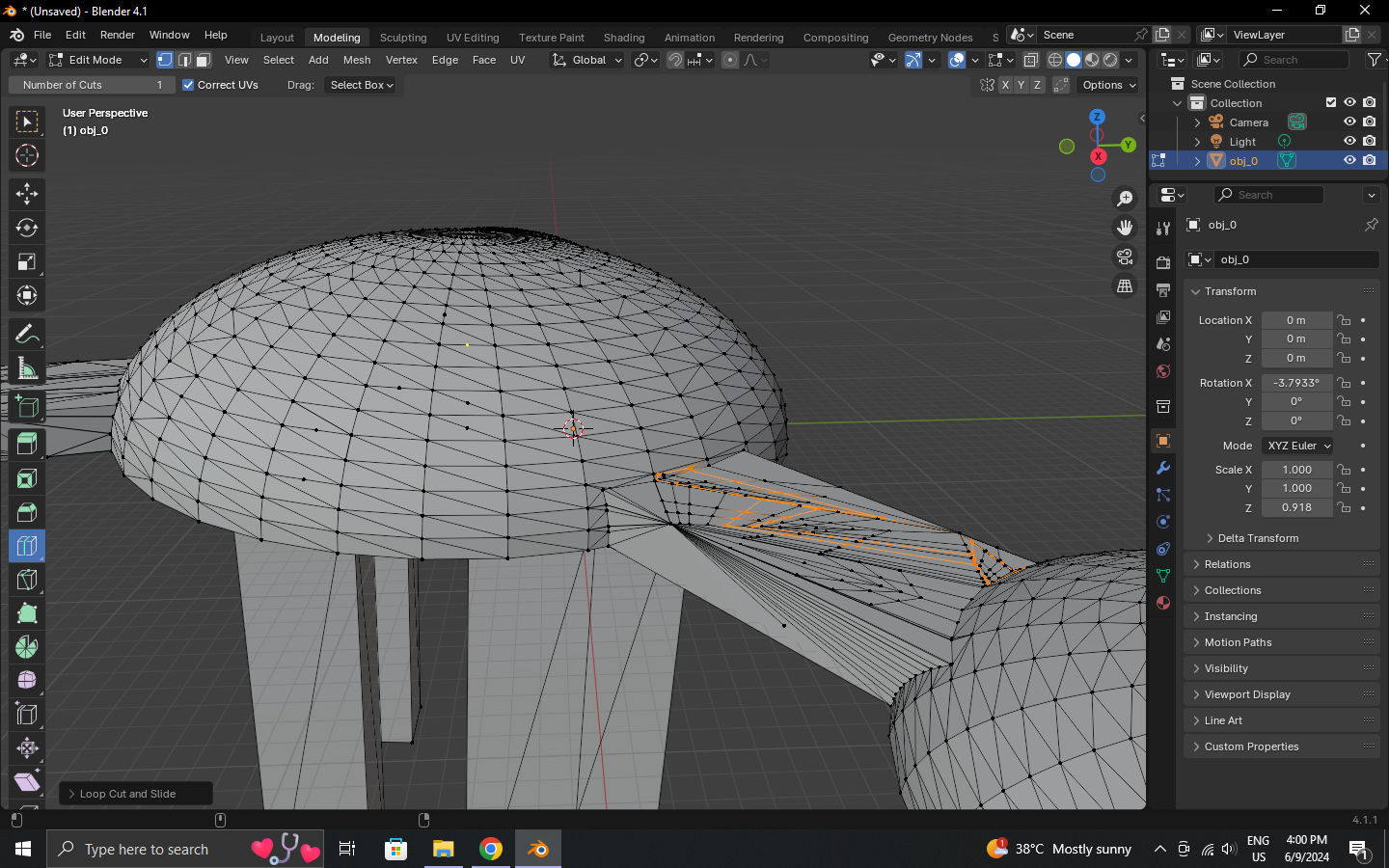Click the Scale Z value field
Viewport: 1389px width, 868px height.
pyautogui.click(x=1296, y=507)
